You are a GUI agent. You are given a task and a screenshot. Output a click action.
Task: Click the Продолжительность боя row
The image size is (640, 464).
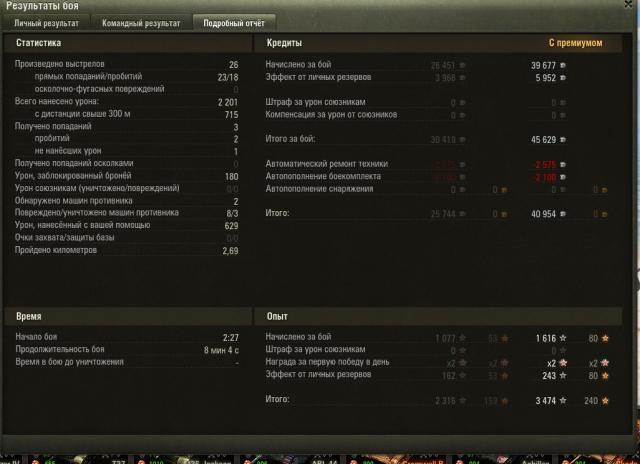(127, 350)
